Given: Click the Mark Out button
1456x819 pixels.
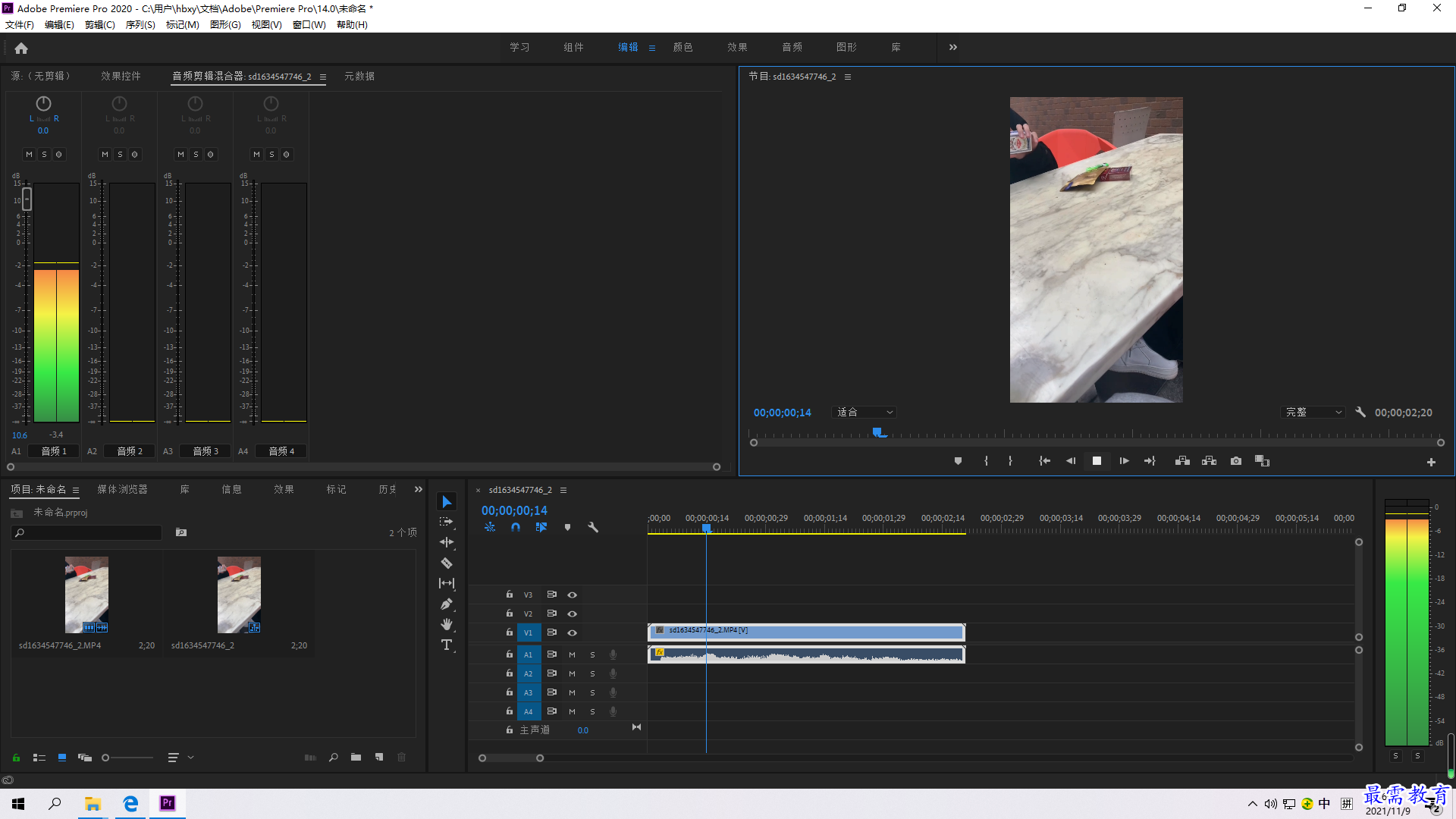Looking at the screenshot, I should pos(1010,461).
